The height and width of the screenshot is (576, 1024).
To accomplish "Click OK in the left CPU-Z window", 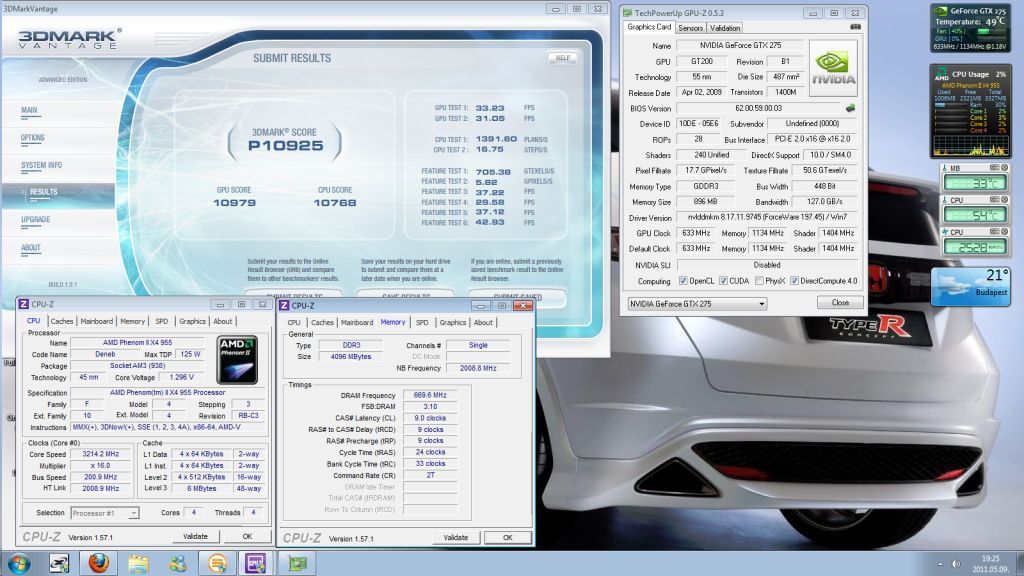I will point(247,536).
